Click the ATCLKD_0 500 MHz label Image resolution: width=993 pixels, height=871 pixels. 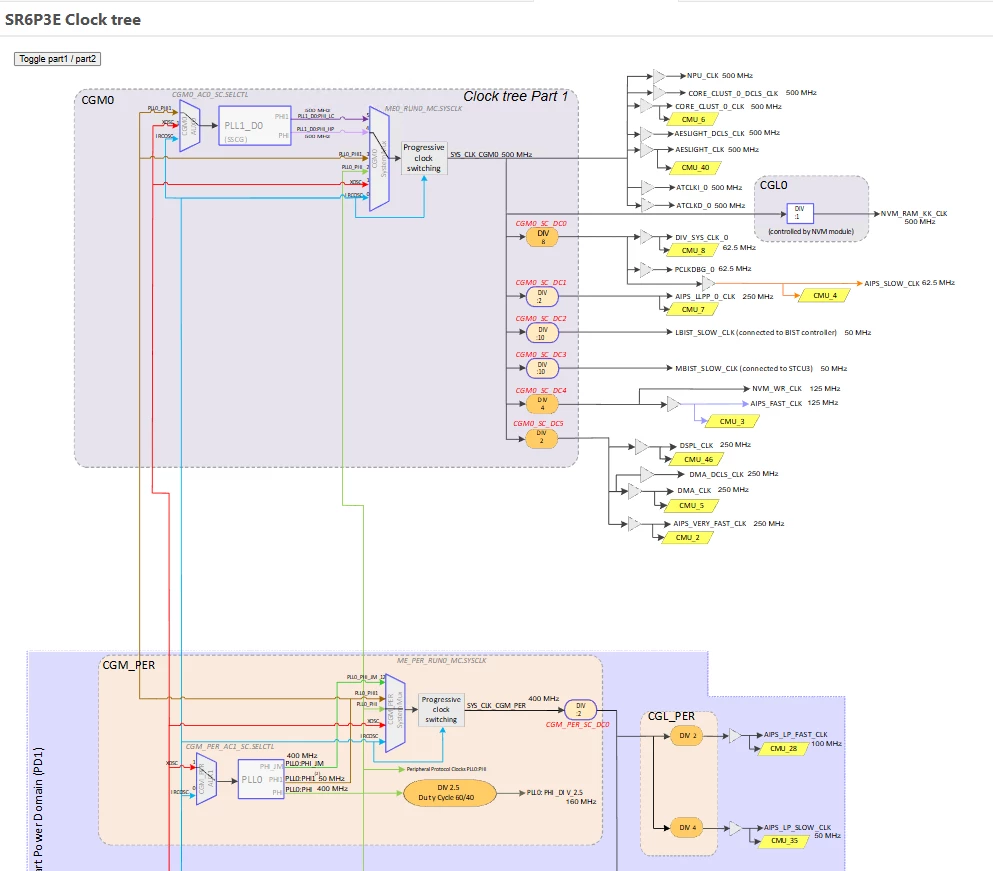[x=711, y=205]
